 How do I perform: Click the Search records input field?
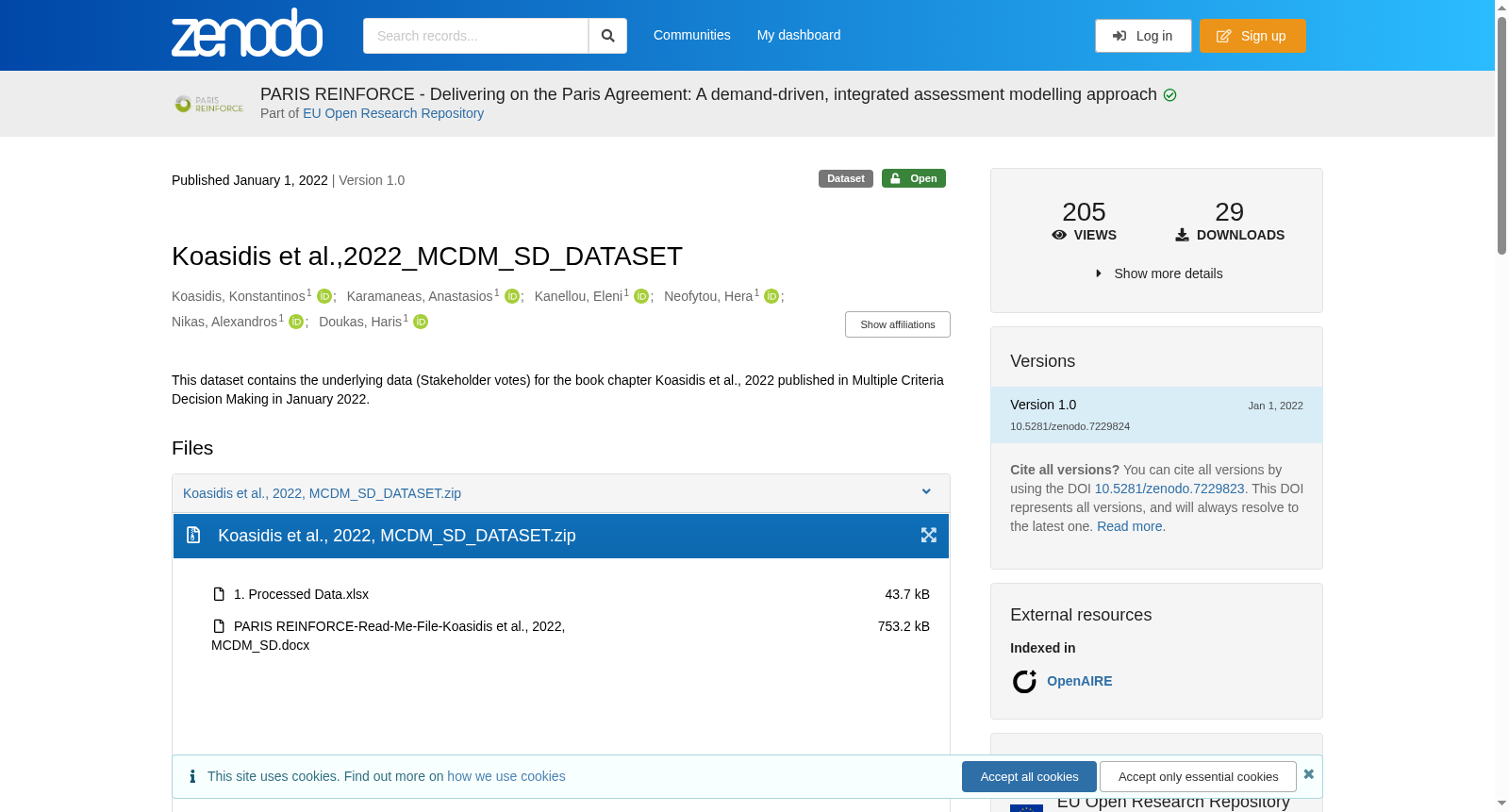tap(475, 36)
